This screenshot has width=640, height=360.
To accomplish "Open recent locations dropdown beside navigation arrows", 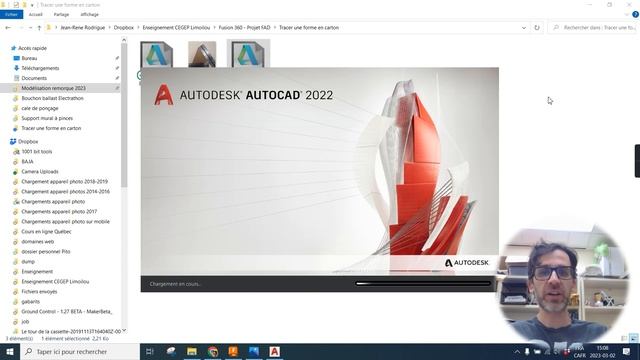I will (x=31, y=28).
